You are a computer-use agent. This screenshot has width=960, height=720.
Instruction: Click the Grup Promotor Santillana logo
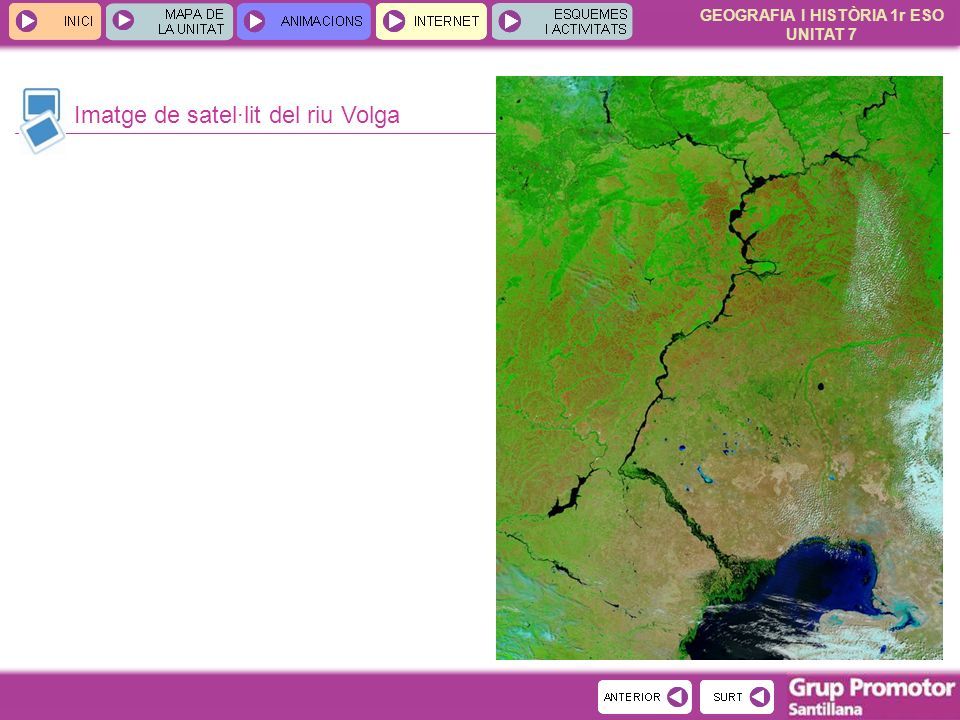[x=871, y=697]
